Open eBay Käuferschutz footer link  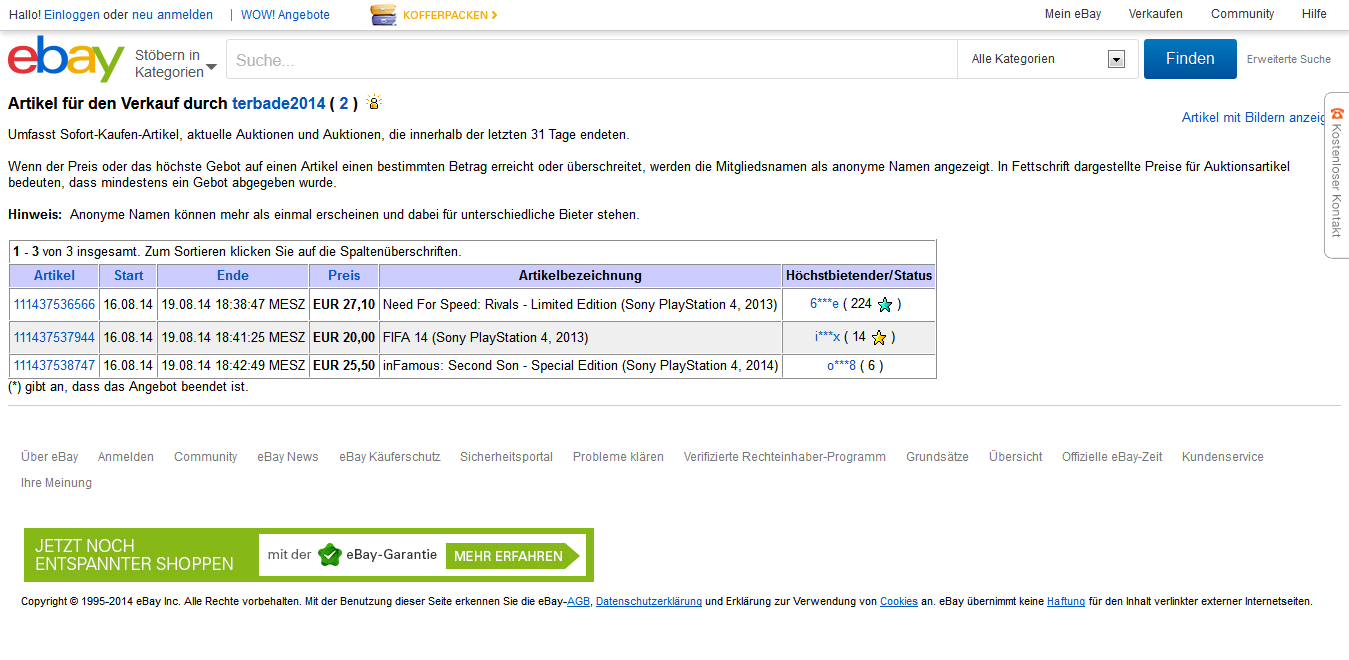point(389,457)
